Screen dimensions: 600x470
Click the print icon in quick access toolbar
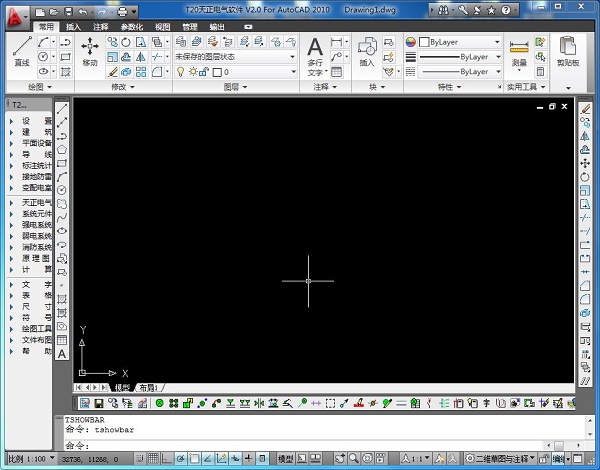click(122, 11)
